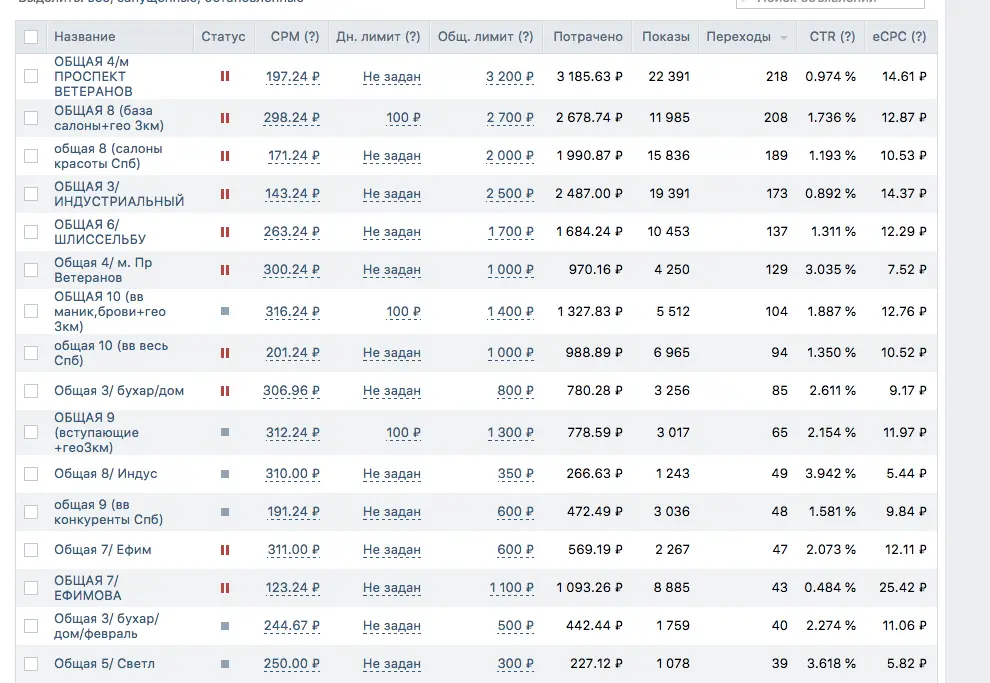Click Не задан daily limit for Общая 4/ м. Пр Ветеранов

391,270
